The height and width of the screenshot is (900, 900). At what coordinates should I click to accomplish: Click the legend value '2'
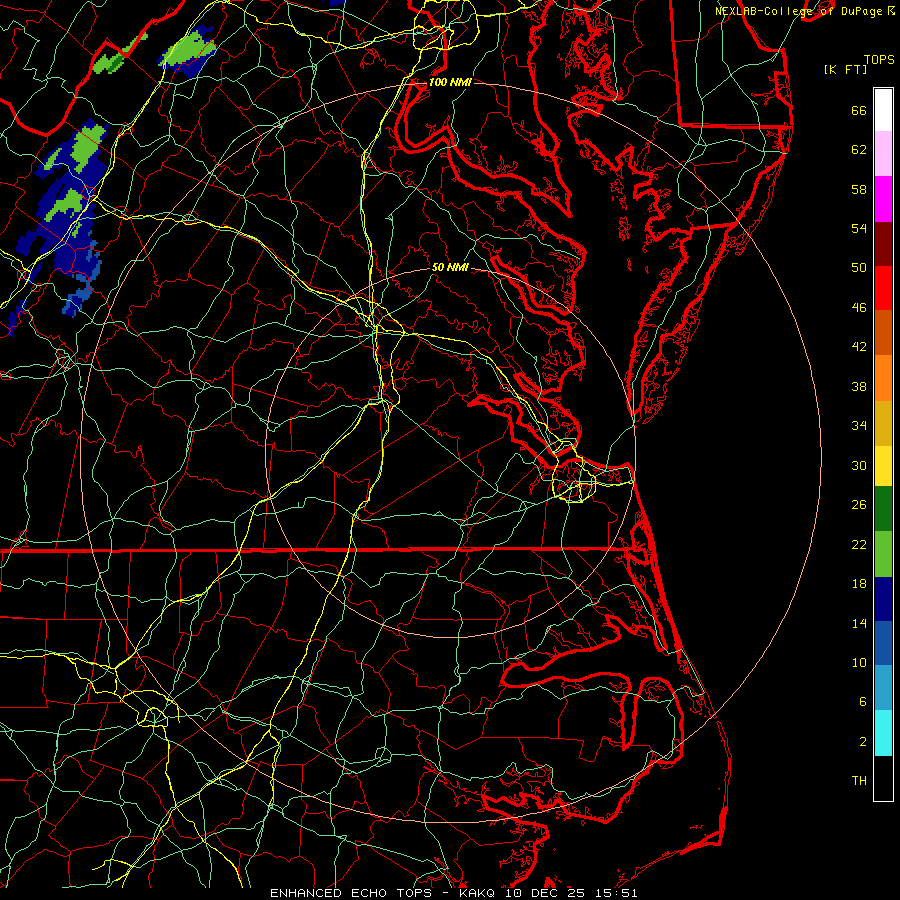coord(863,742)
